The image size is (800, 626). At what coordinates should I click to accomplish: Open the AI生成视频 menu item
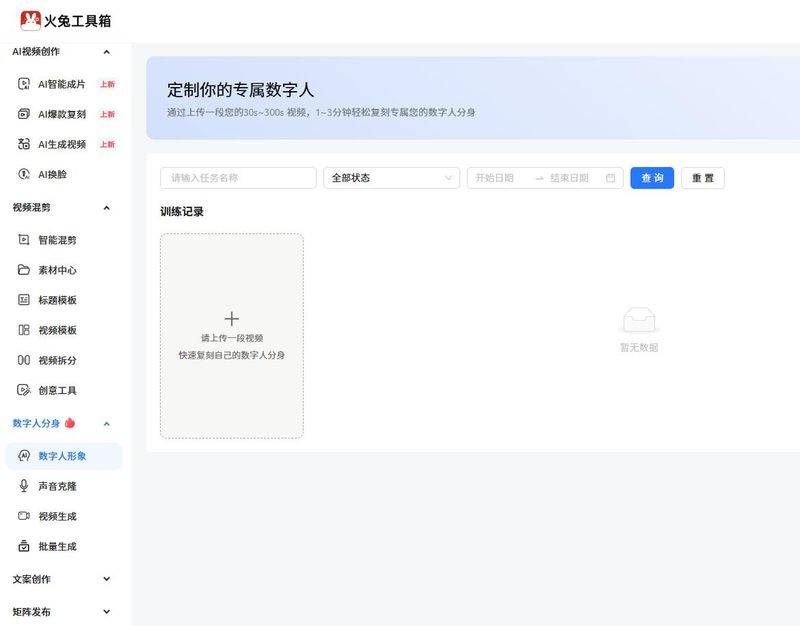pos(64,144)
